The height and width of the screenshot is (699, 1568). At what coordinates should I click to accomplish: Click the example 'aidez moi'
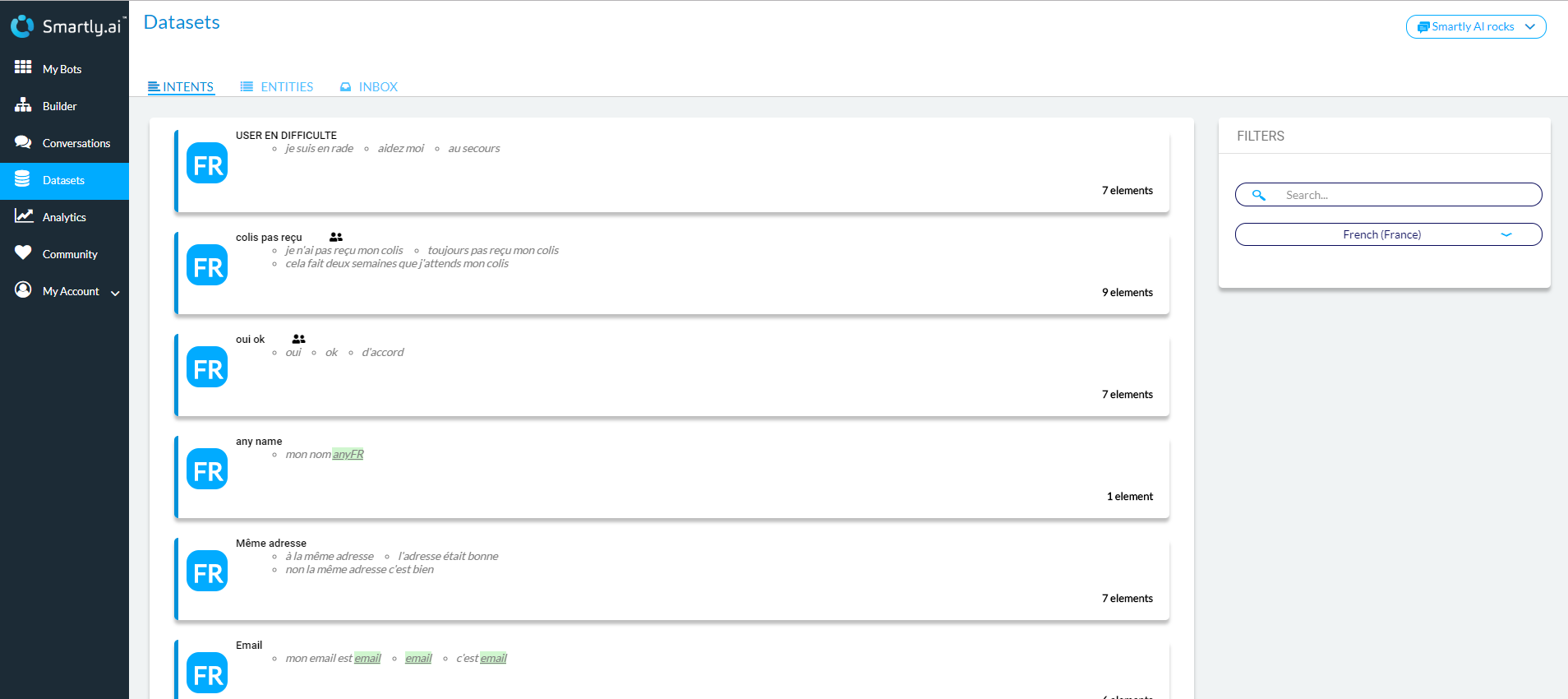tap(401, 148)
